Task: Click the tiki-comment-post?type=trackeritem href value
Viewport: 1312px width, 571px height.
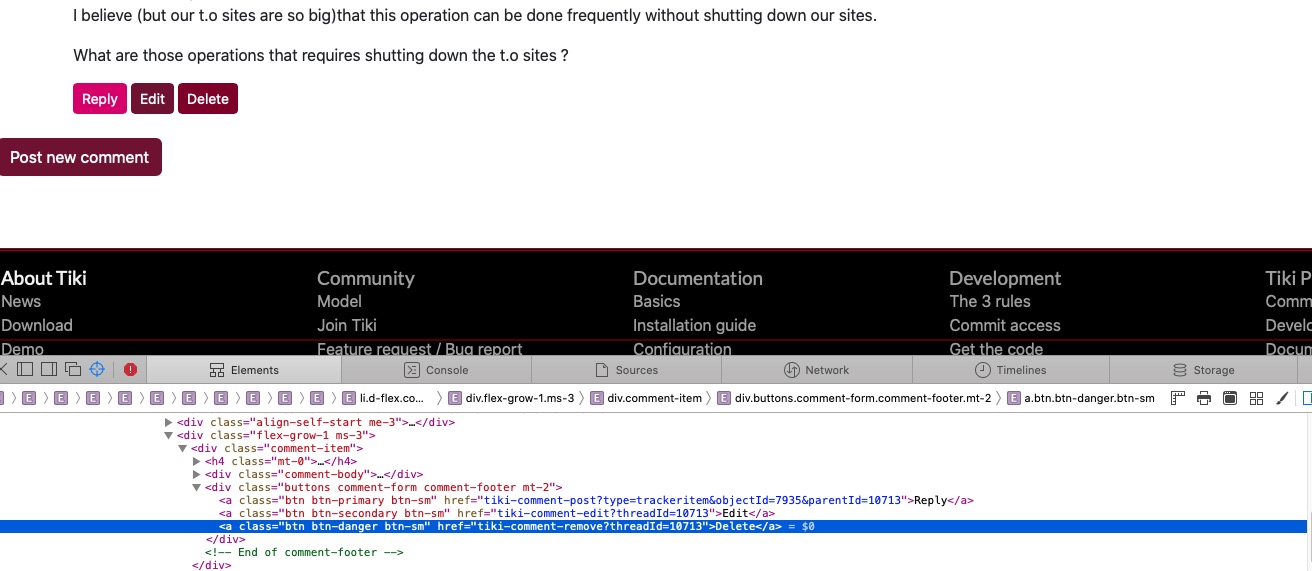Action: 695,500
